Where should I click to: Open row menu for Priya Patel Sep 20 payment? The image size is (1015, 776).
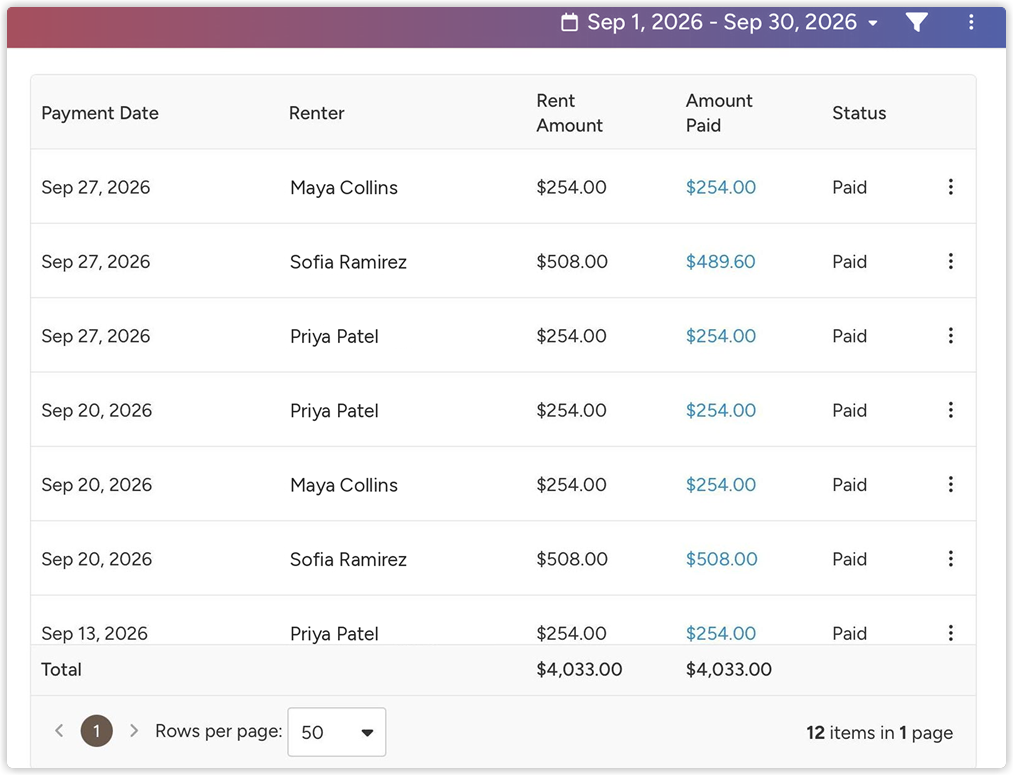click(950, 410)
